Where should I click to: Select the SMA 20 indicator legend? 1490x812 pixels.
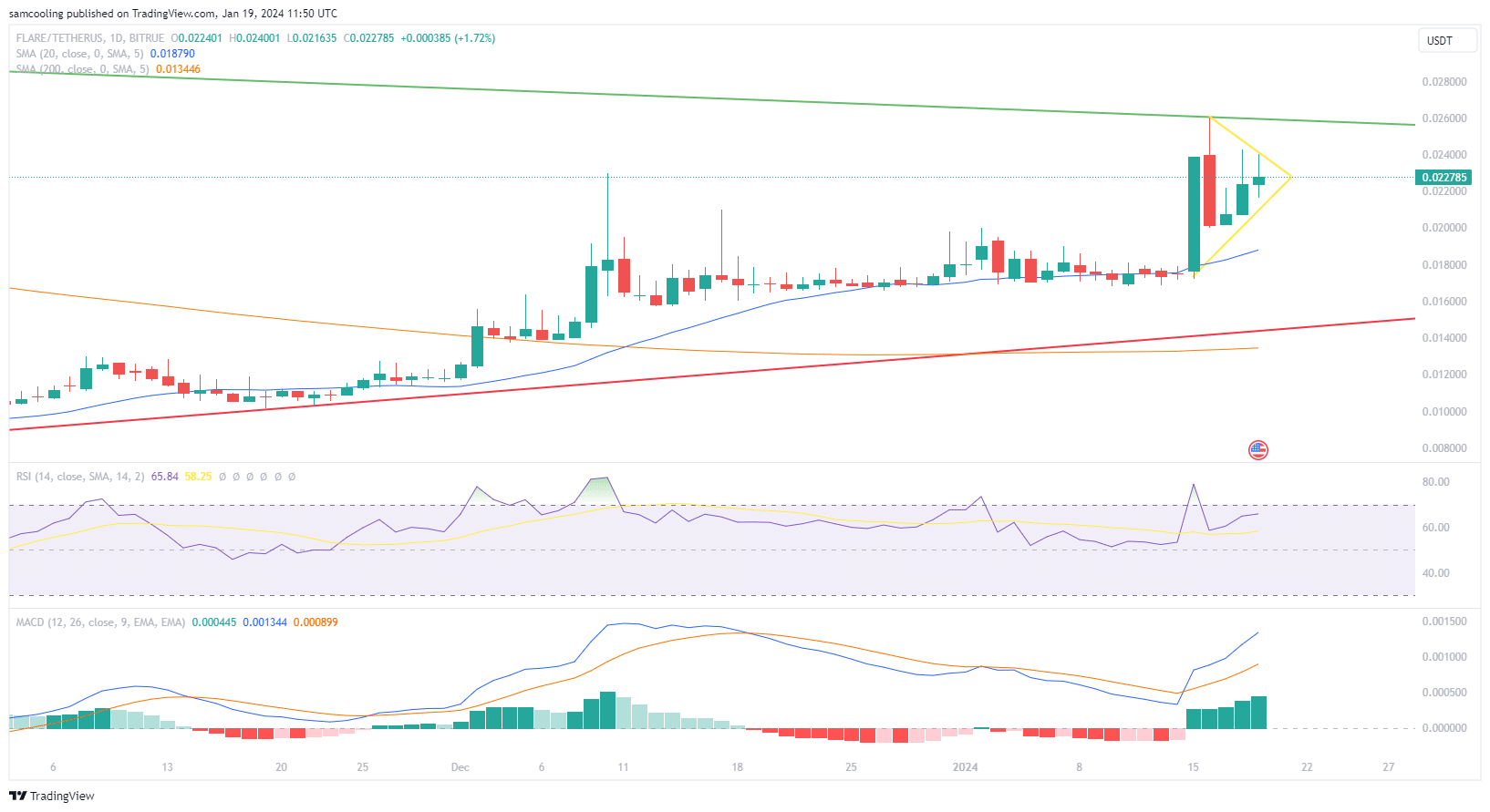tap(79, 54)
